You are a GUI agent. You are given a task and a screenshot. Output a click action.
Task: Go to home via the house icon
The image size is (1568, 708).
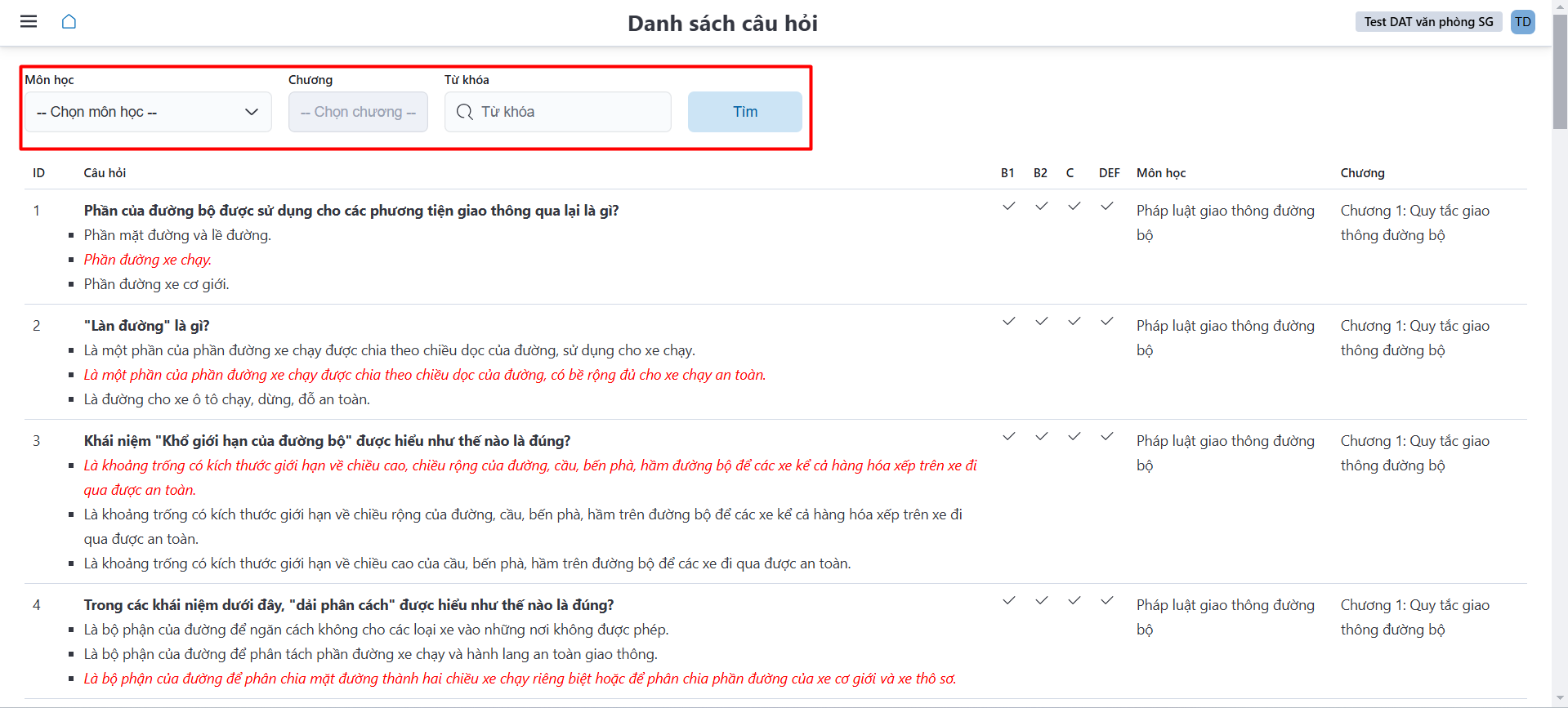coord(69,21)
